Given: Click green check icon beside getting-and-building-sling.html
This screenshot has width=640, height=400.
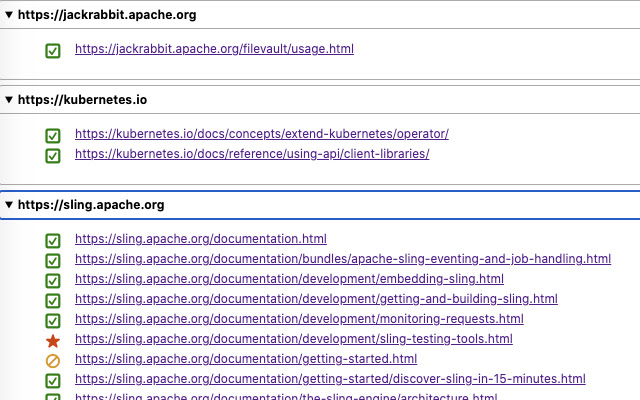Looking at the screenshot, I should [53, 301].
